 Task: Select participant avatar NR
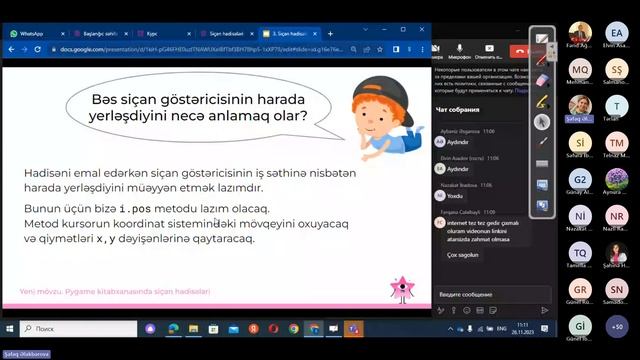(x=617, y=216)
